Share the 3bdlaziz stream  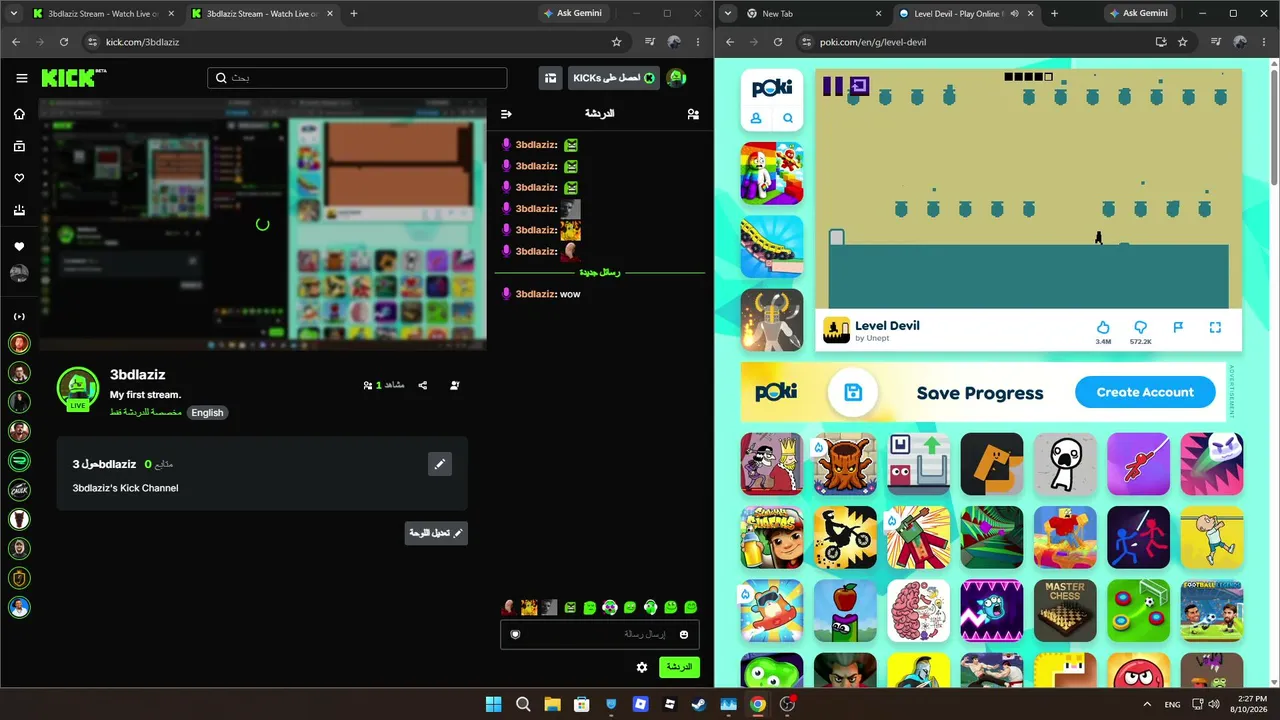coord(423,385)
